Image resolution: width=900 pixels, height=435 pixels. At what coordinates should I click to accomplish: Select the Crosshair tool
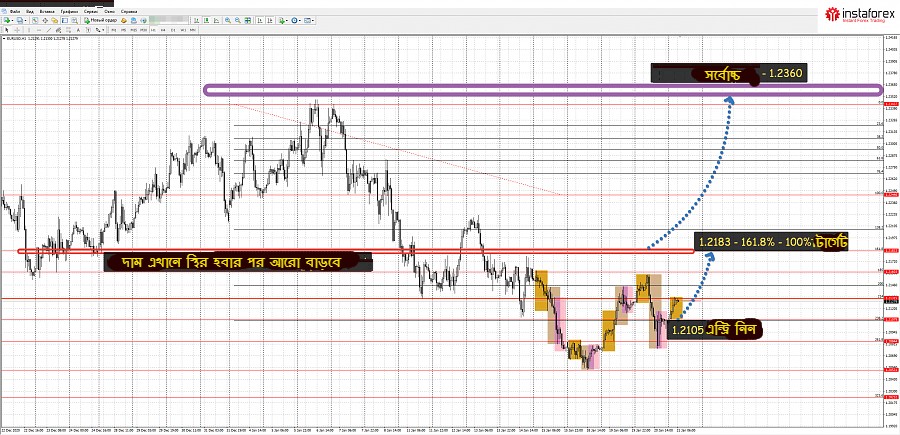(17, 30)
